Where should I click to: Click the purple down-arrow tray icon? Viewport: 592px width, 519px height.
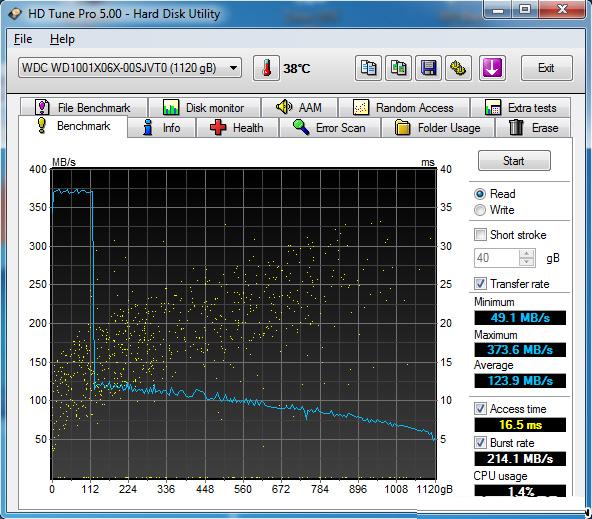(x=492, y=68)
